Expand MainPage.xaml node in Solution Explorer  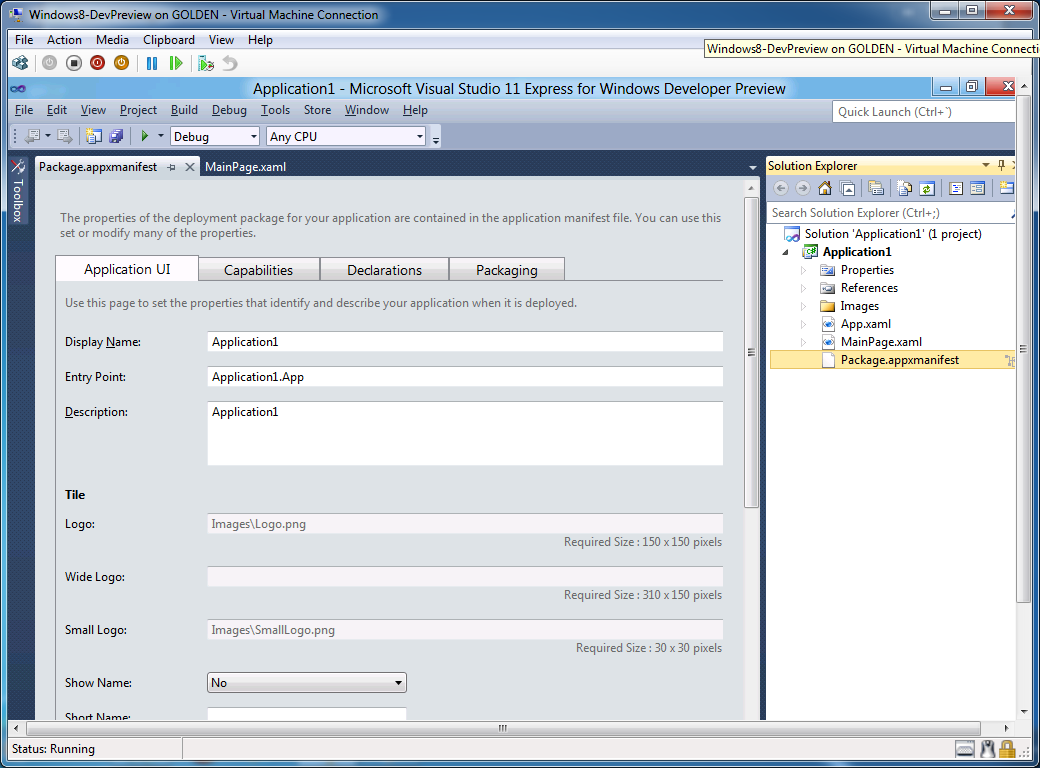coord(803,342)
